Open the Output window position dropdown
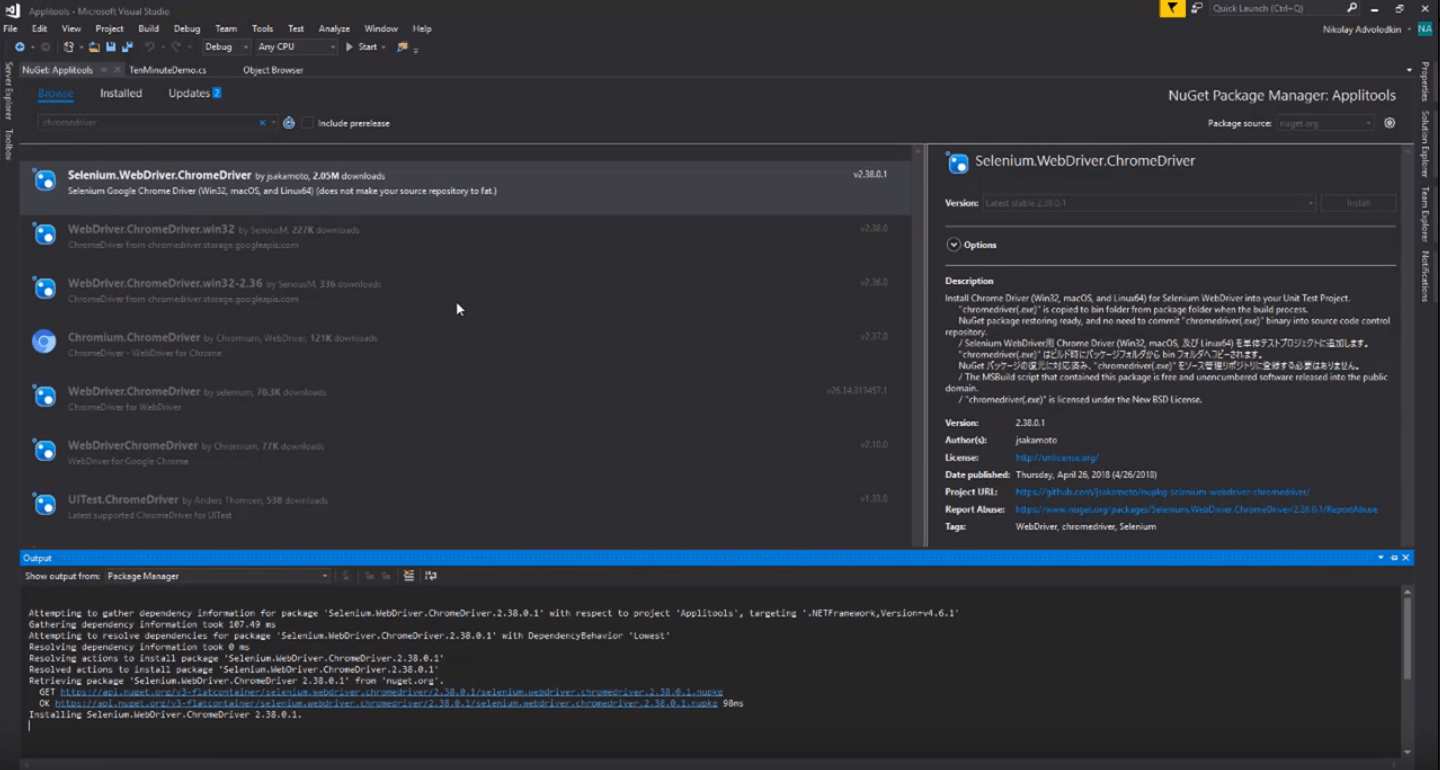 point(1381,558)
